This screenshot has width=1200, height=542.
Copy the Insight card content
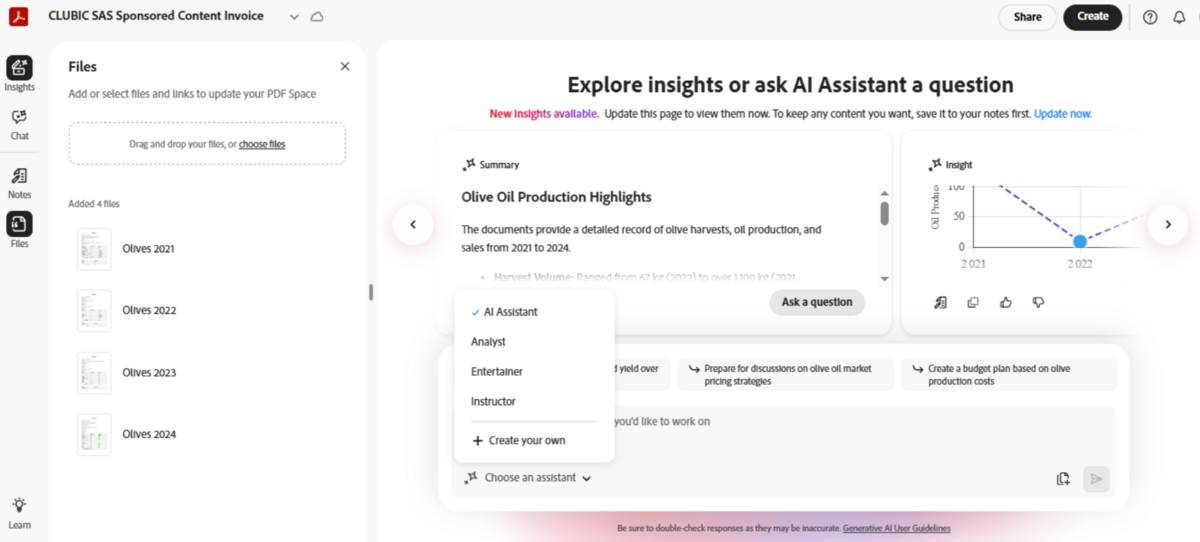pos(973,302)
